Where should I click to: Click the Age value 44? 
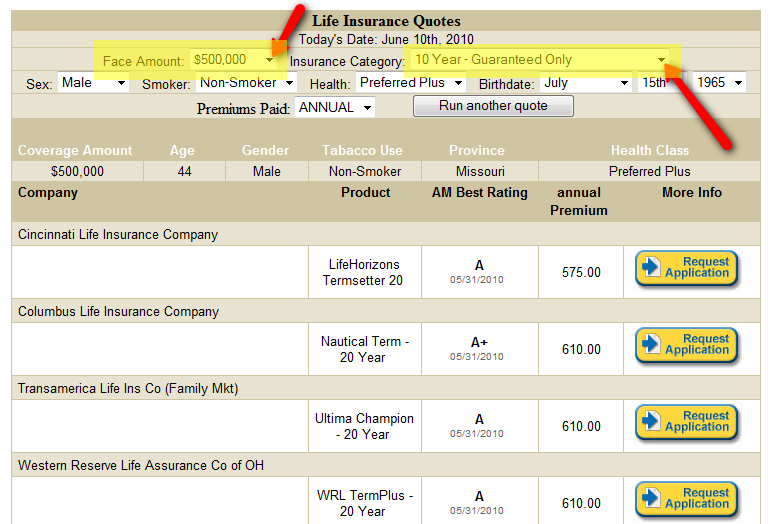(184, 172)
